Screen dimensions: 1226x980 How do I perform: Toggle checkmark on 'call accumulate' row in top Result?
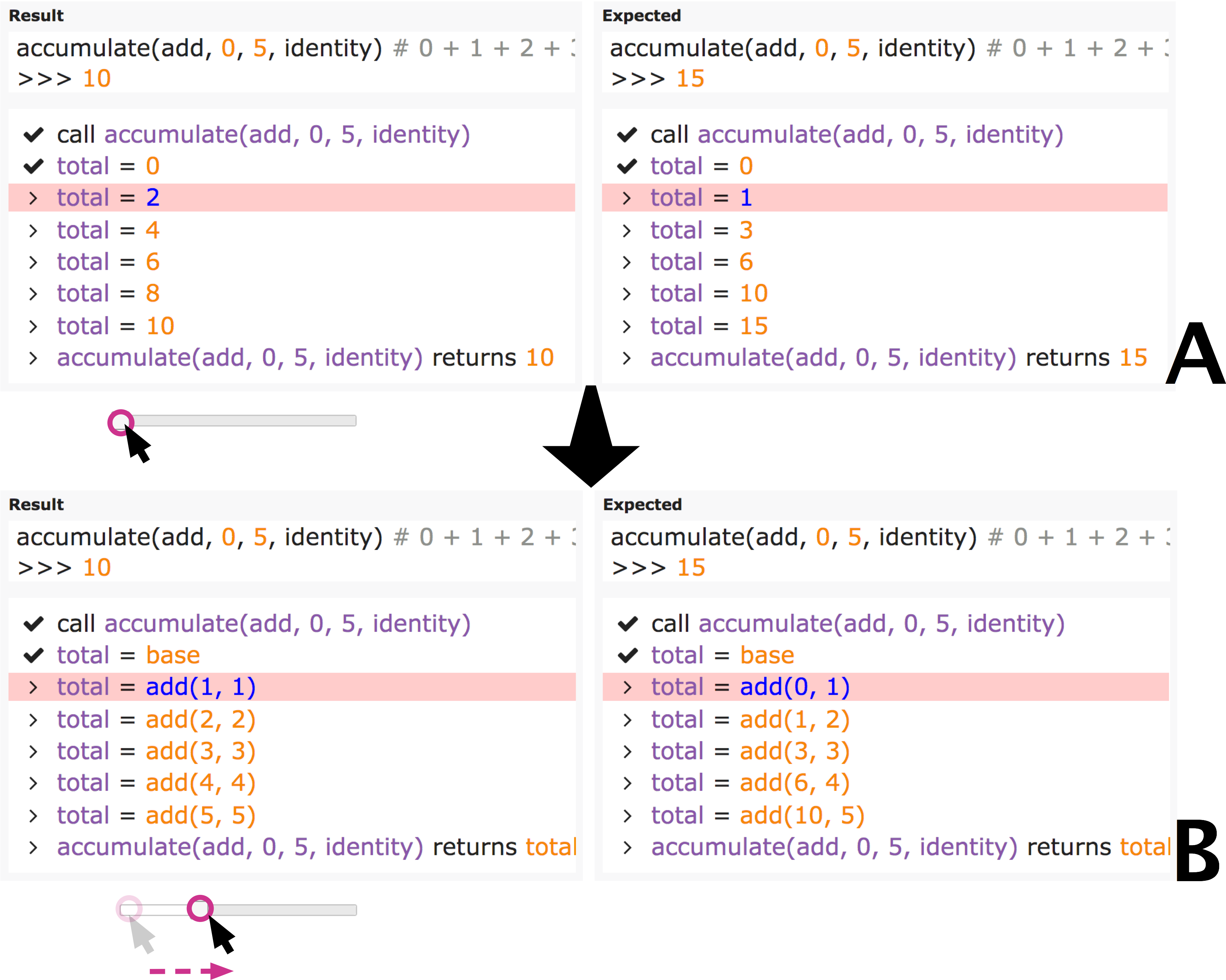(x=34, y=135)
